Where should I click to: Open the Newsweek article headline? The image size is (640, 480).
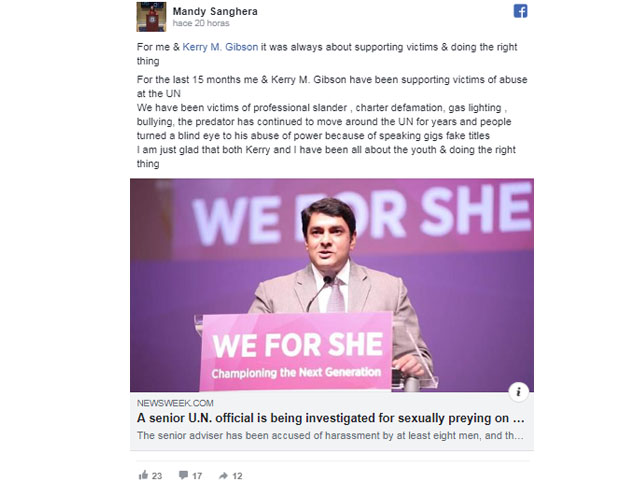[x=331, y=418]
